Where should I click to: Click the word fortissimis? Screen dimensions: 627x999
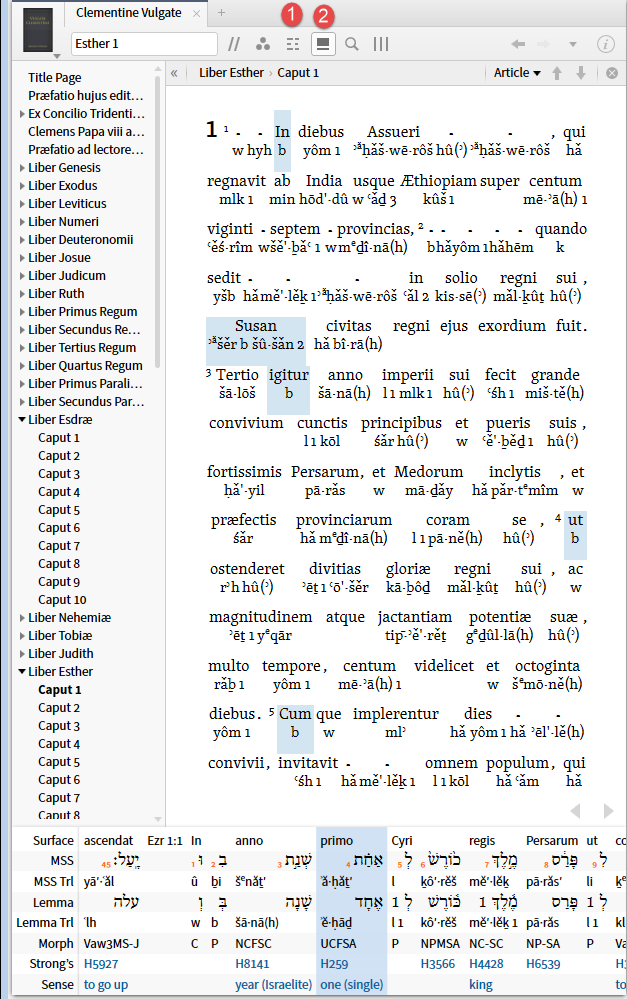point(244,472)
